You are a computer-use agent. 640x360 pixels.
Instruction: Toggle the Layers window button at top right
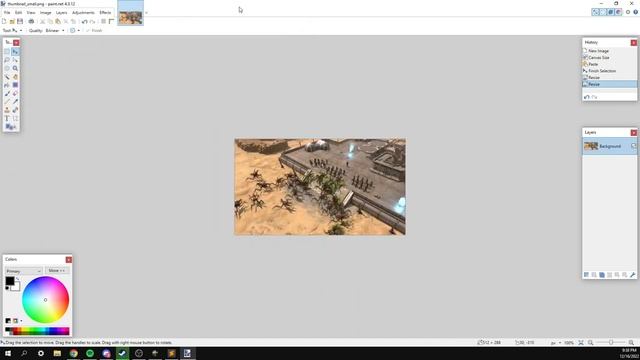[611, 12]
